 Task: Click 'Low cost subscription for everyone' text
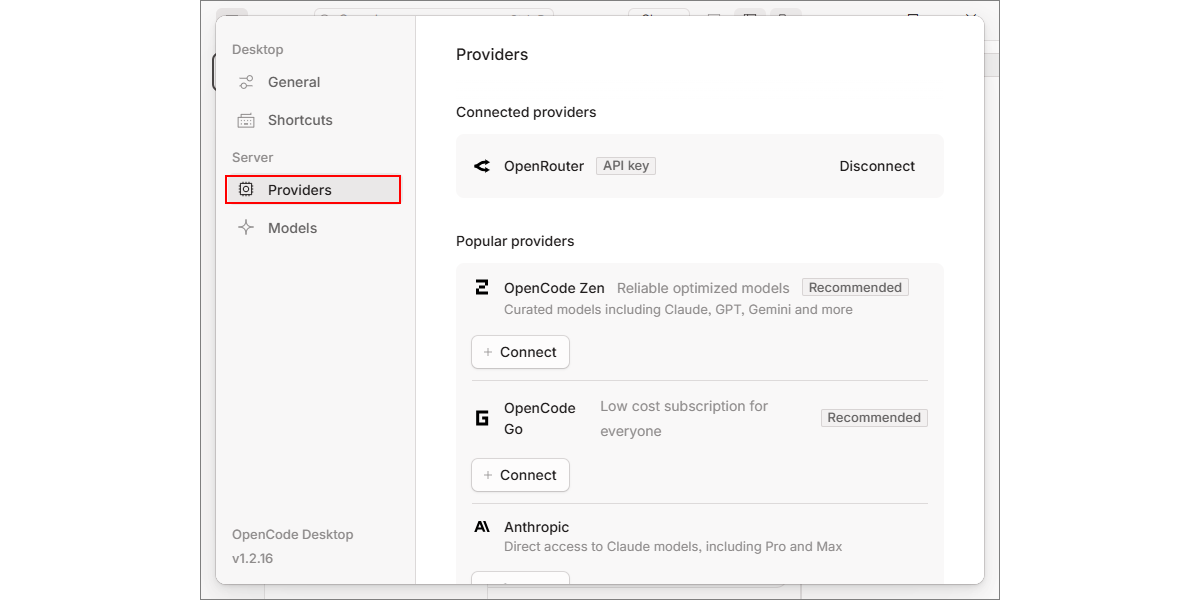click(684, 419)
